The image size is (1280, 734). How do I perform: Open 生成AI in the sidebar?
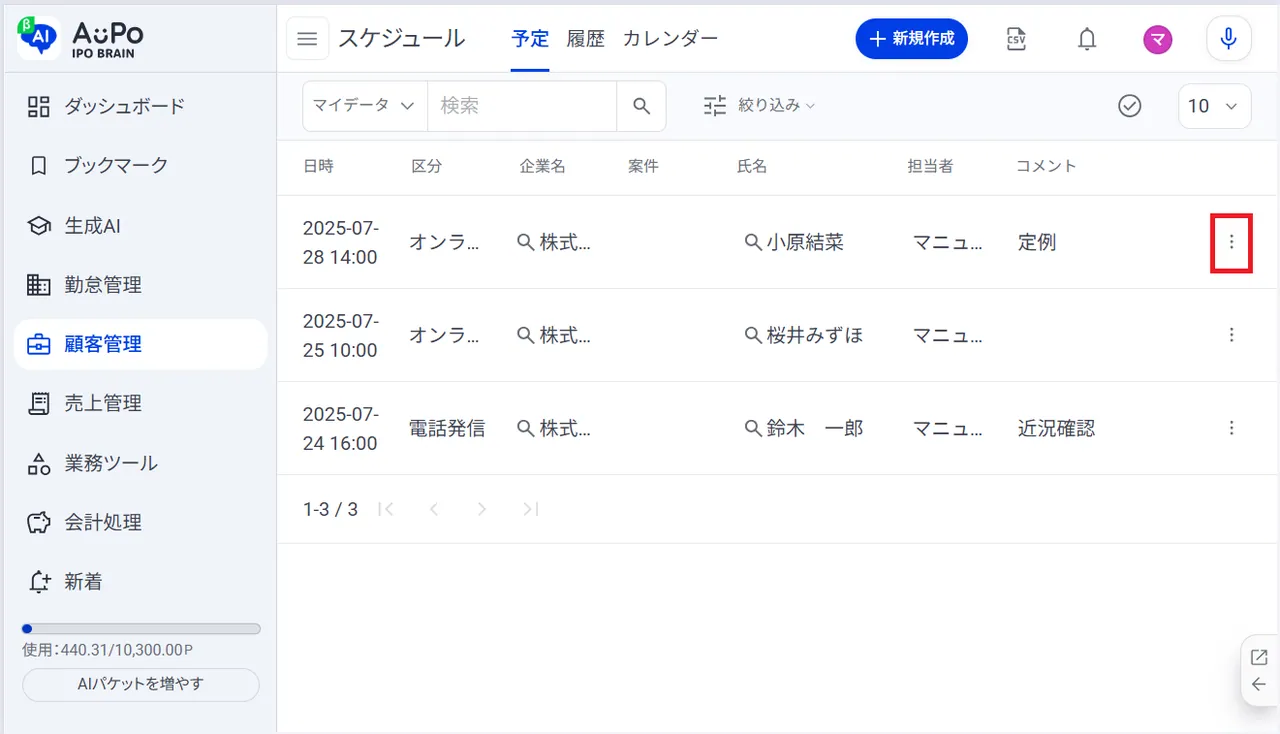141,226
